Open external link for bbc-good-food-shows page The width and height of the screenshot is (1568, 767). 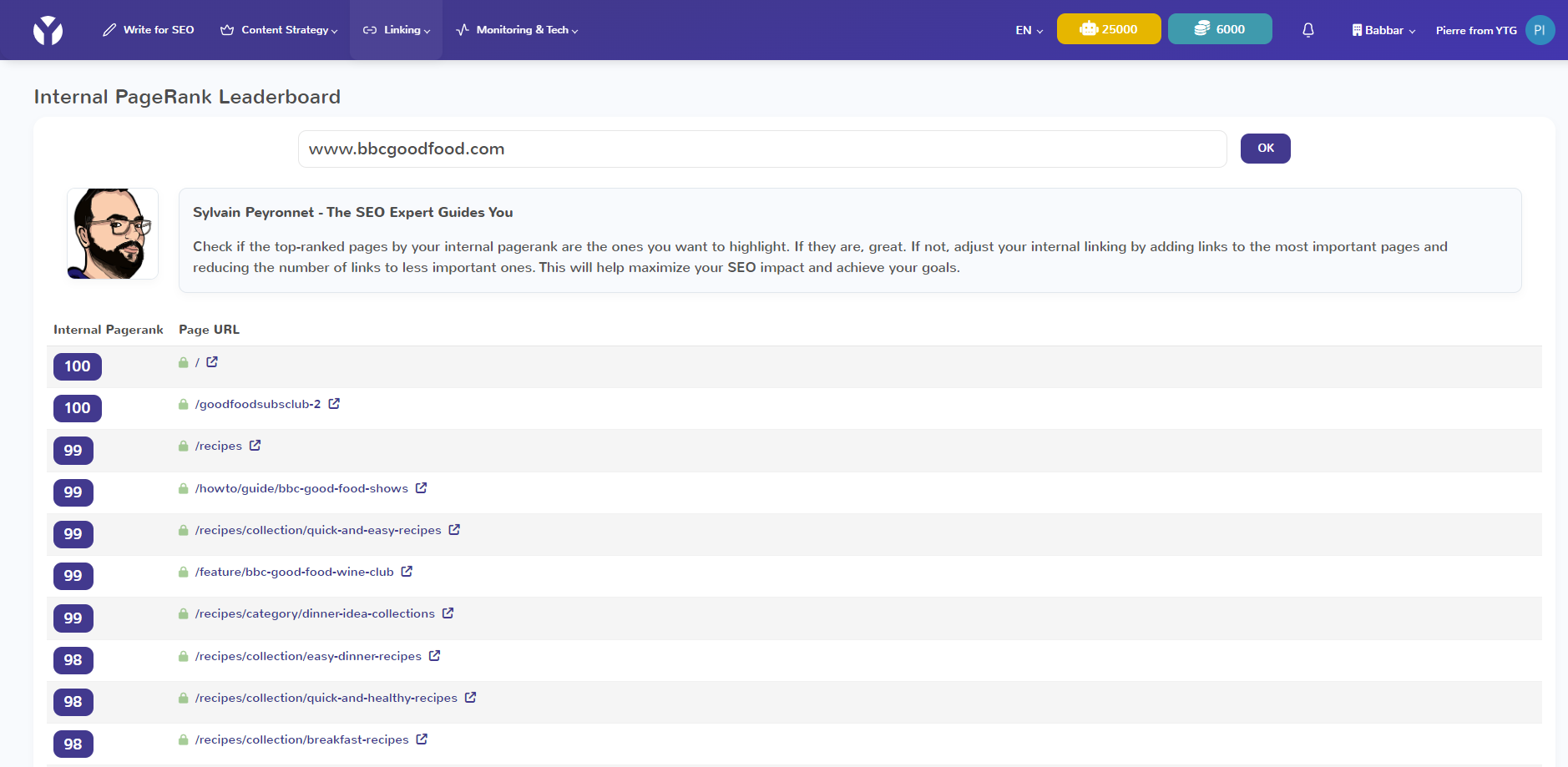[x=421, y=488]
